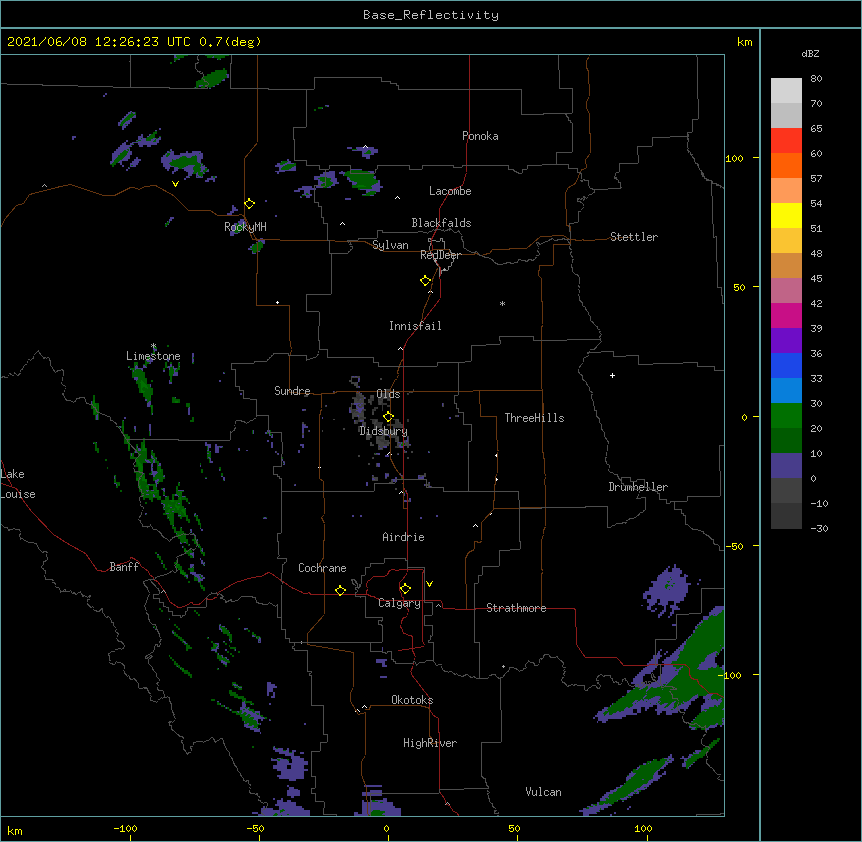The height and width of the screenshot is (842, 862).
Task: Select the white 80 dBZ legend swatch
Action: pyautogui.click(x=786, y=90)
